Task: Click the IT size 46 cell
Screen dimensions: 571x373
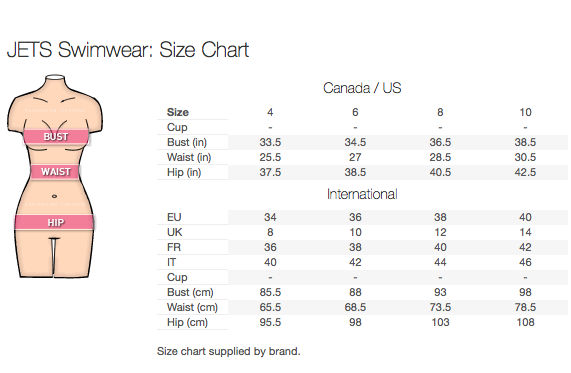Action: [x=525, y=262]
